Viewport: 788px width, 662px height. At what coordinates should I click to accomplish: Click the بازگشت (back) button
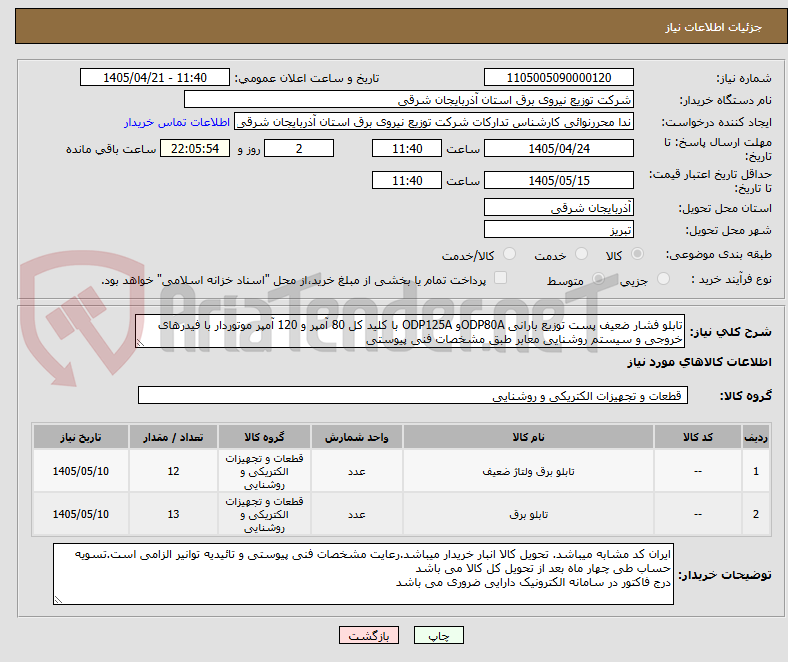click(369, 635)
